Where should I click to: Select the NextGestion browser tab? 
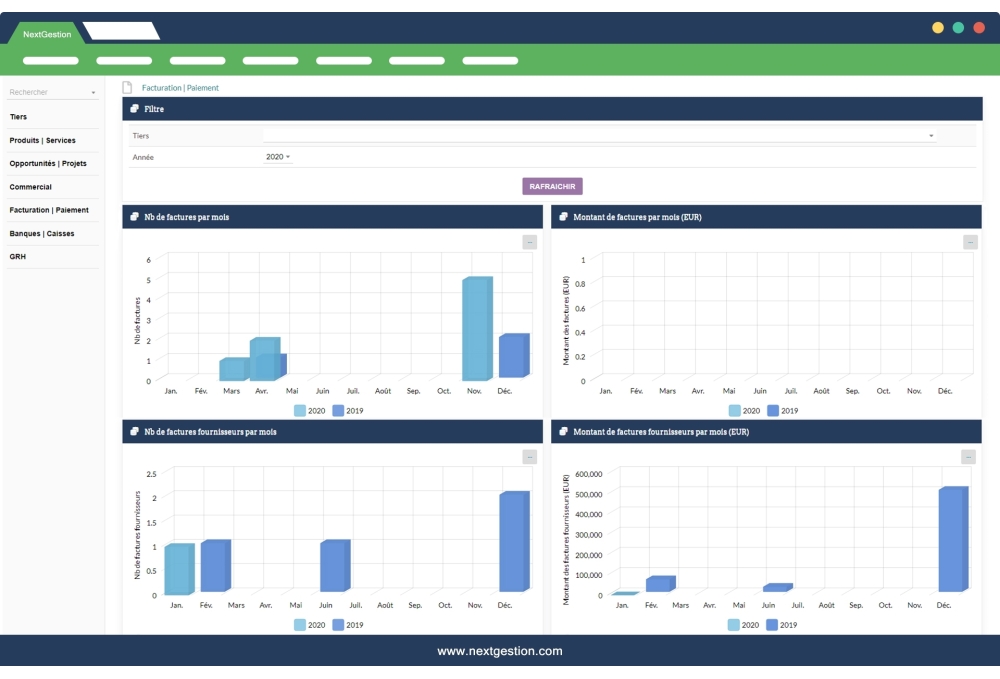click(47, 34)
